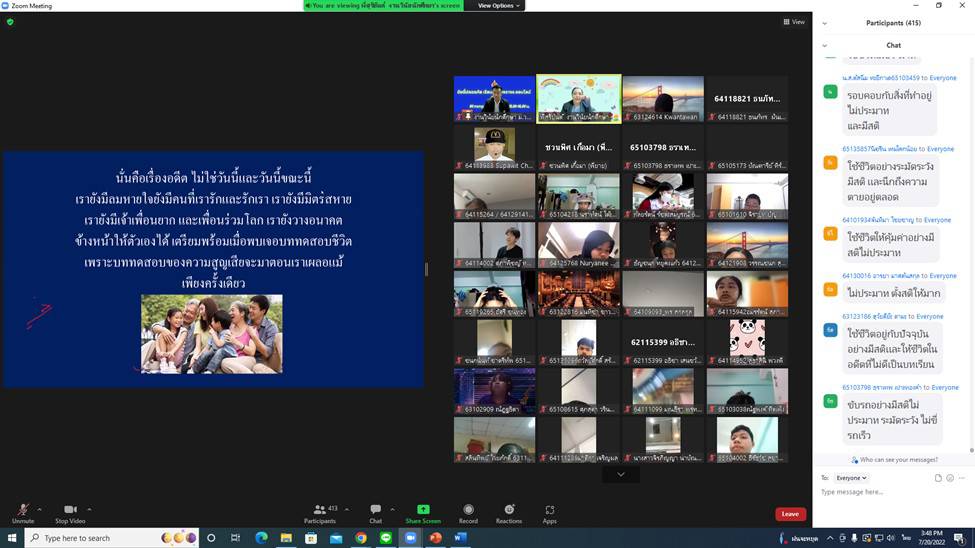Check meeting encryption shield icon
The image size is (975, 548).
(10, 22)
